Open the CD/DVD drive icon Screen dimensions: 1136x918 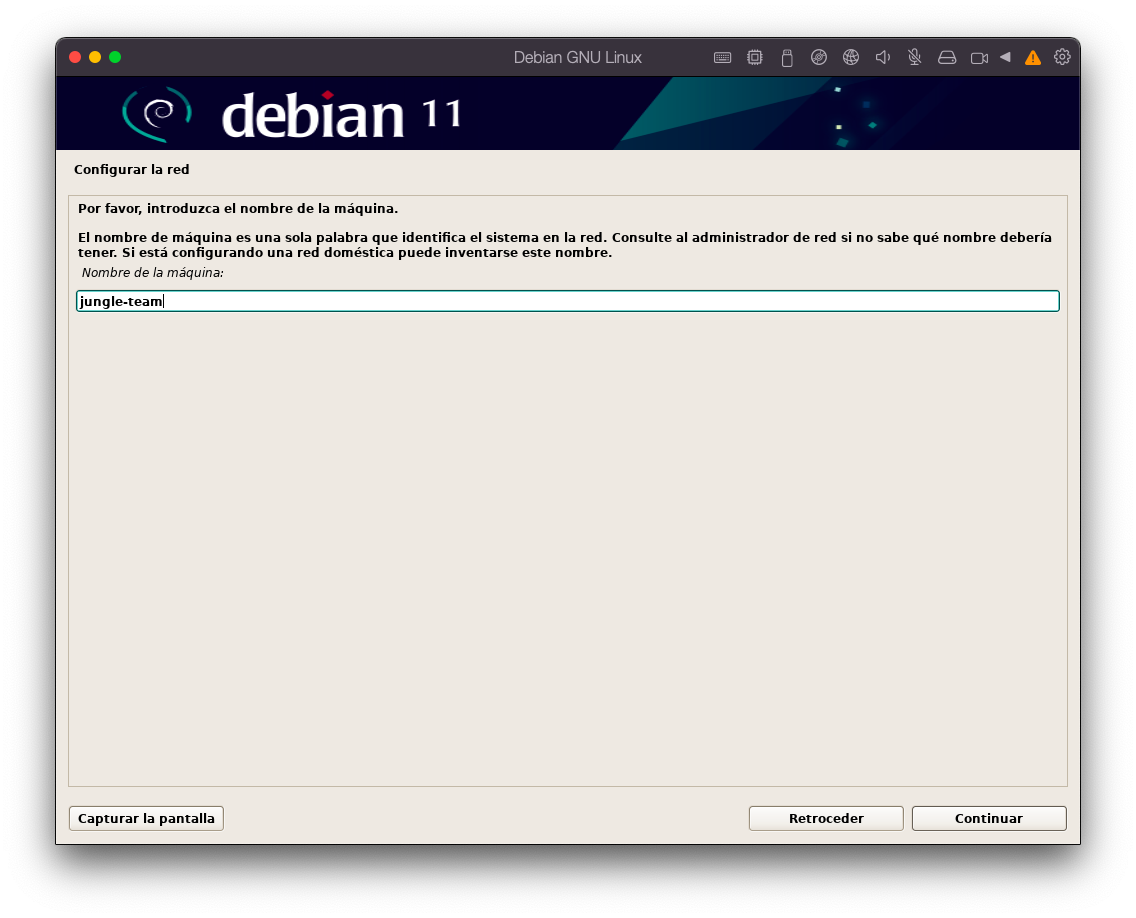click(x=819, y=57)
